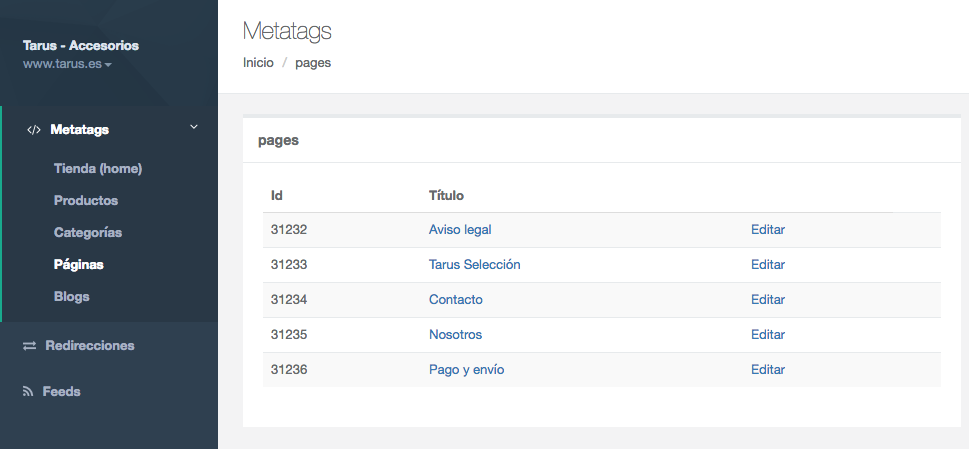969x449 pixels.
Task: Click Editar for Aviso legal
Action: (768, 229)
